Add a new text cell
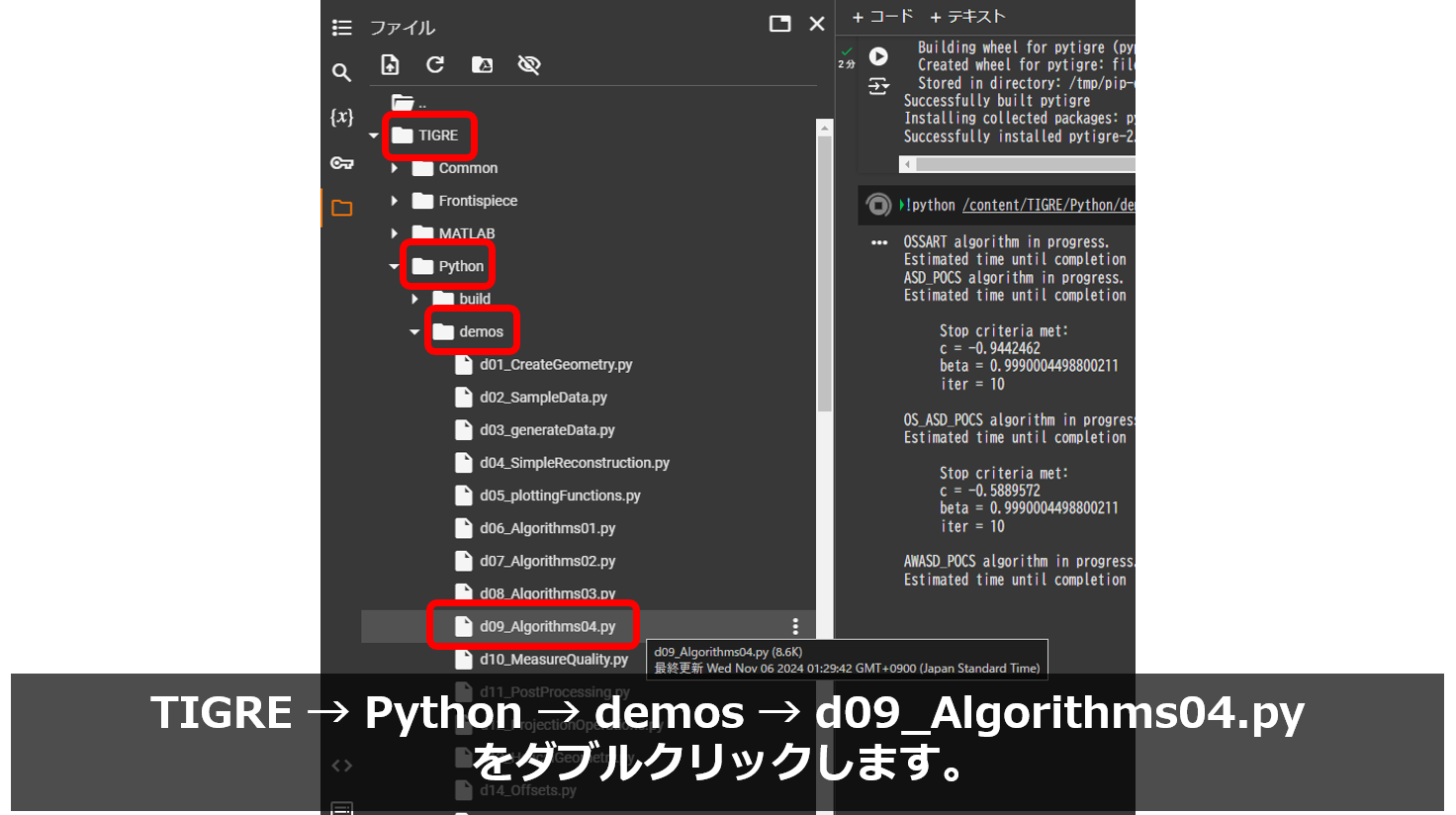Image resolution: width=1456 pixels, height=815 pixels. [968, 17]
